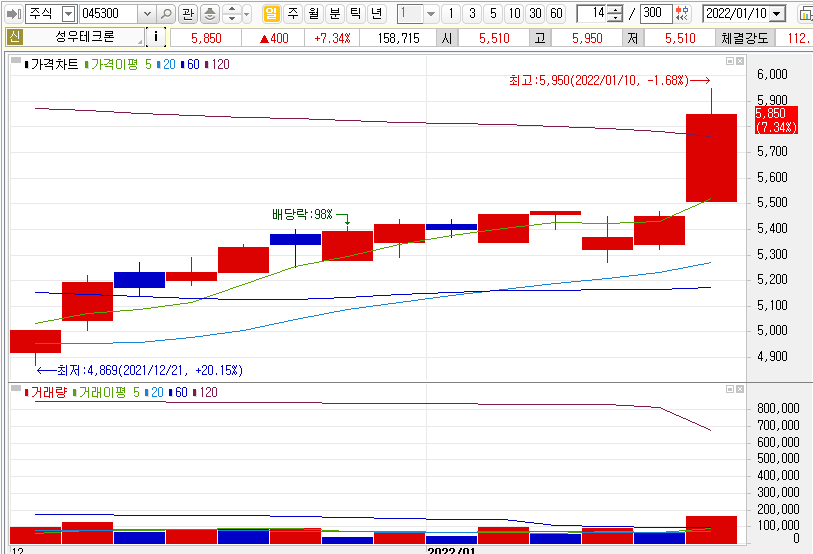Image resolution: width=813 pixels, height=554 pixels.
Task: Choose the 60 interval button
Action: (x=556, y=13)
